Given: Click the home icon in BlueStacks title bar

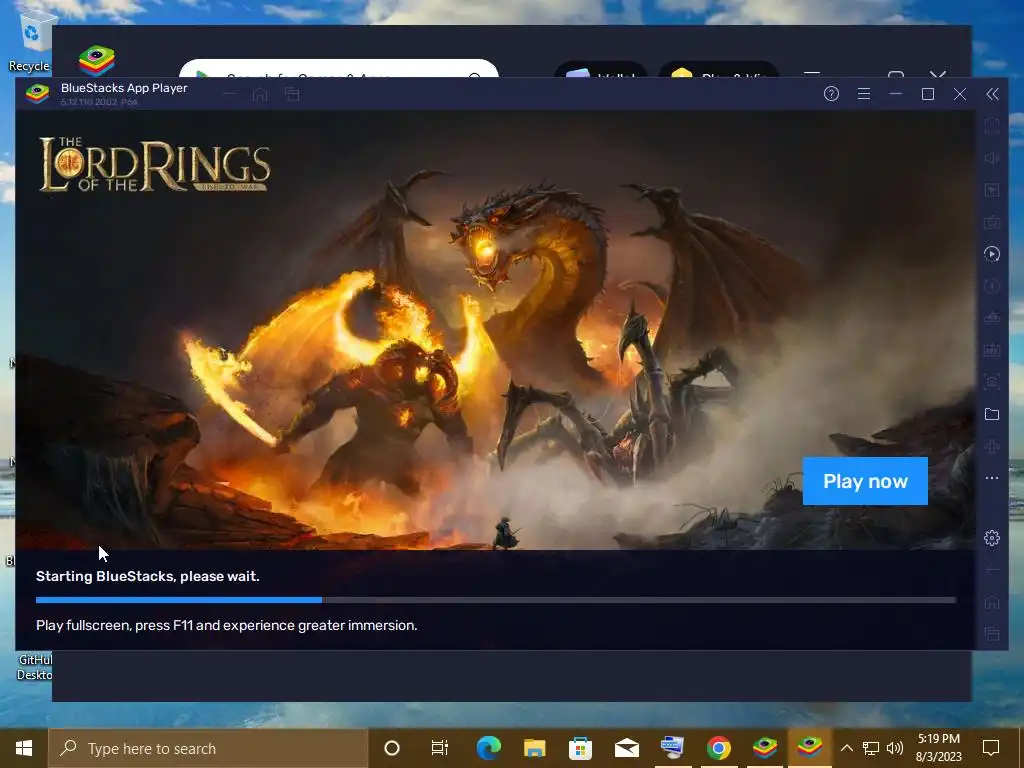Looking at the screenshot, I should (260, 95).
